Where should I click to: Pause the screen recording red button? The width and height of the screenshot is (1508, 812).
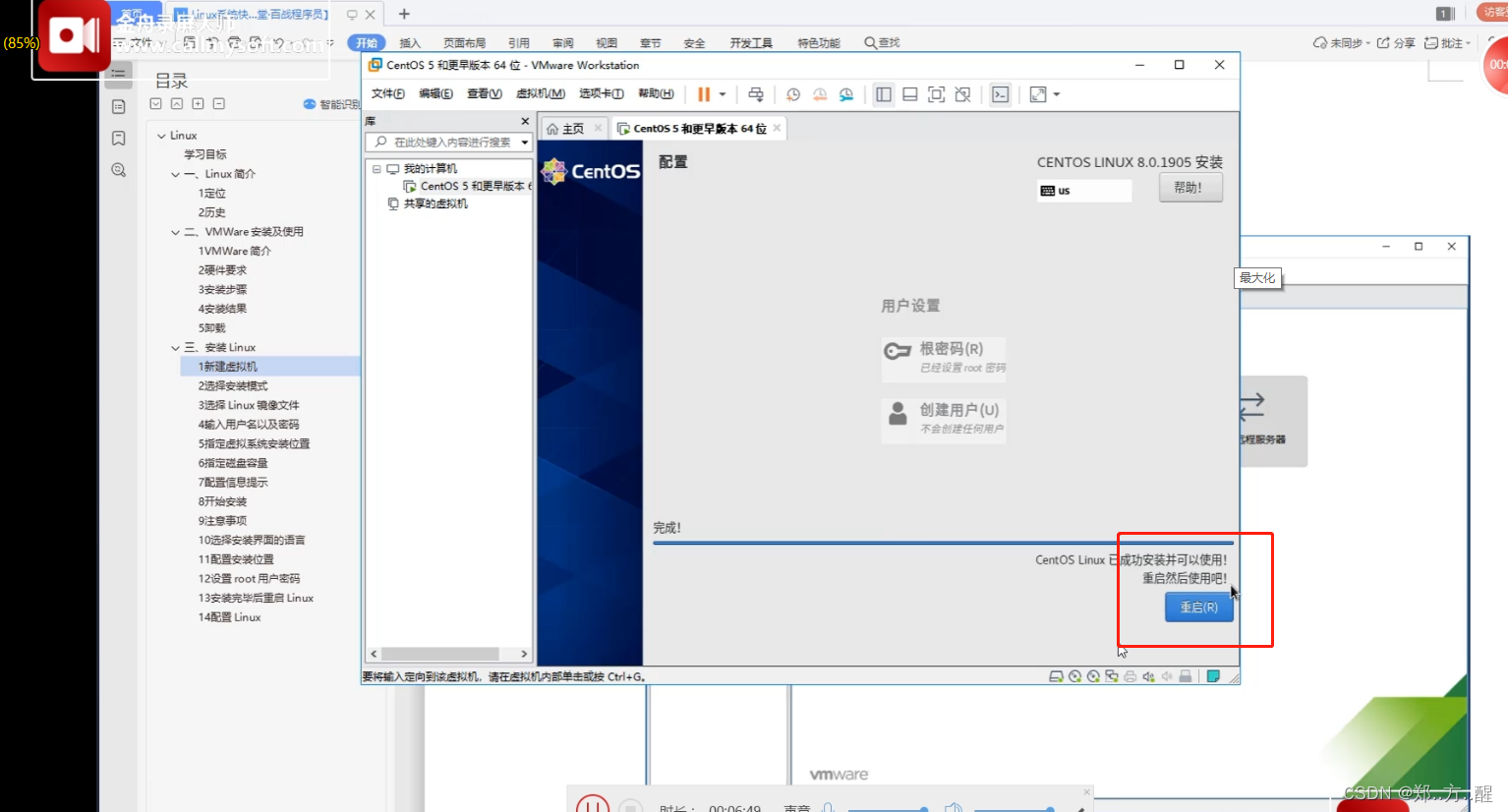coord(592,807)
